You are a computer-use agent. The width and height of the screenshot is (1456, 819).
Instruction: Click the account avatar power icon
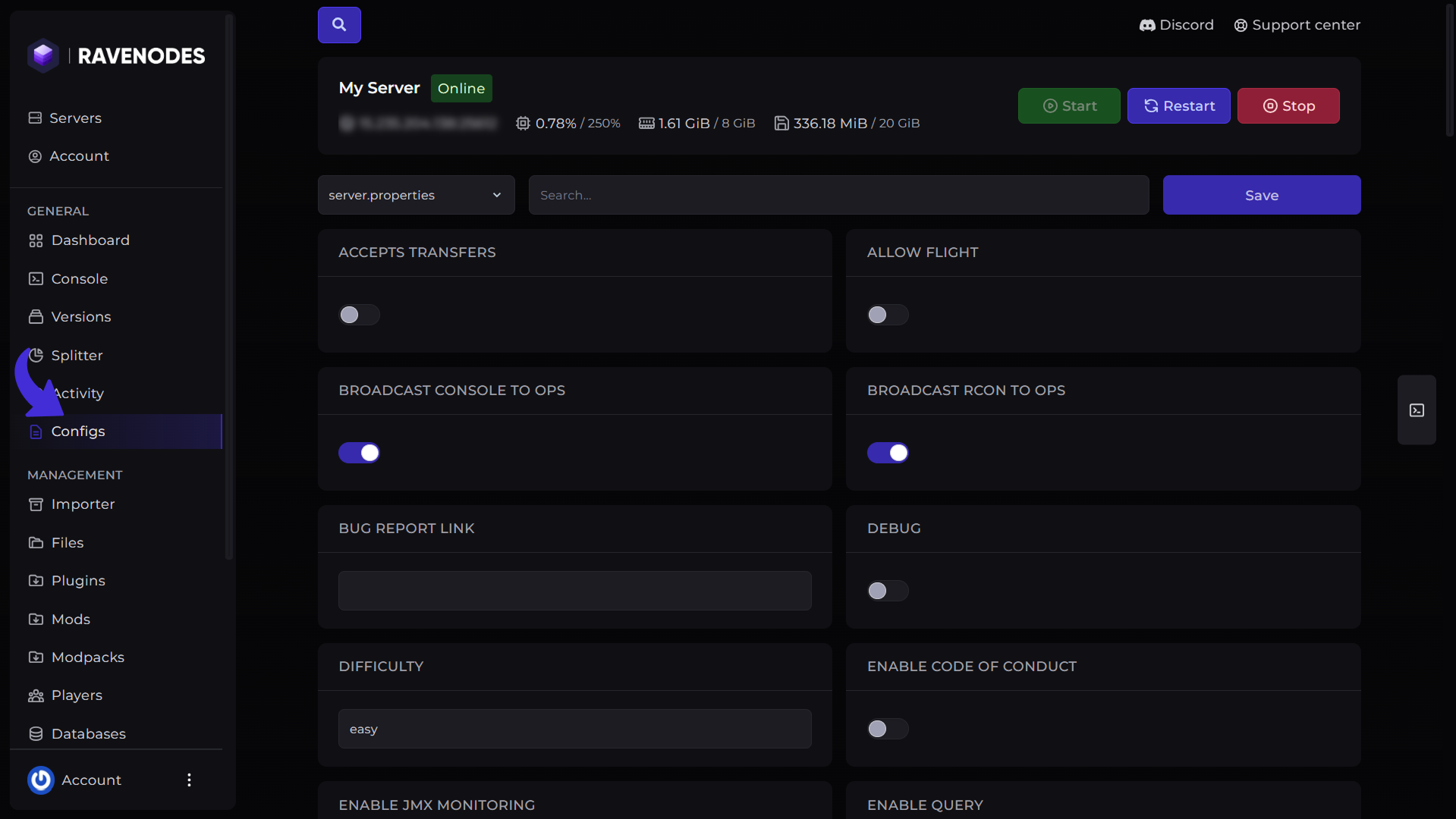coord(41,780)
